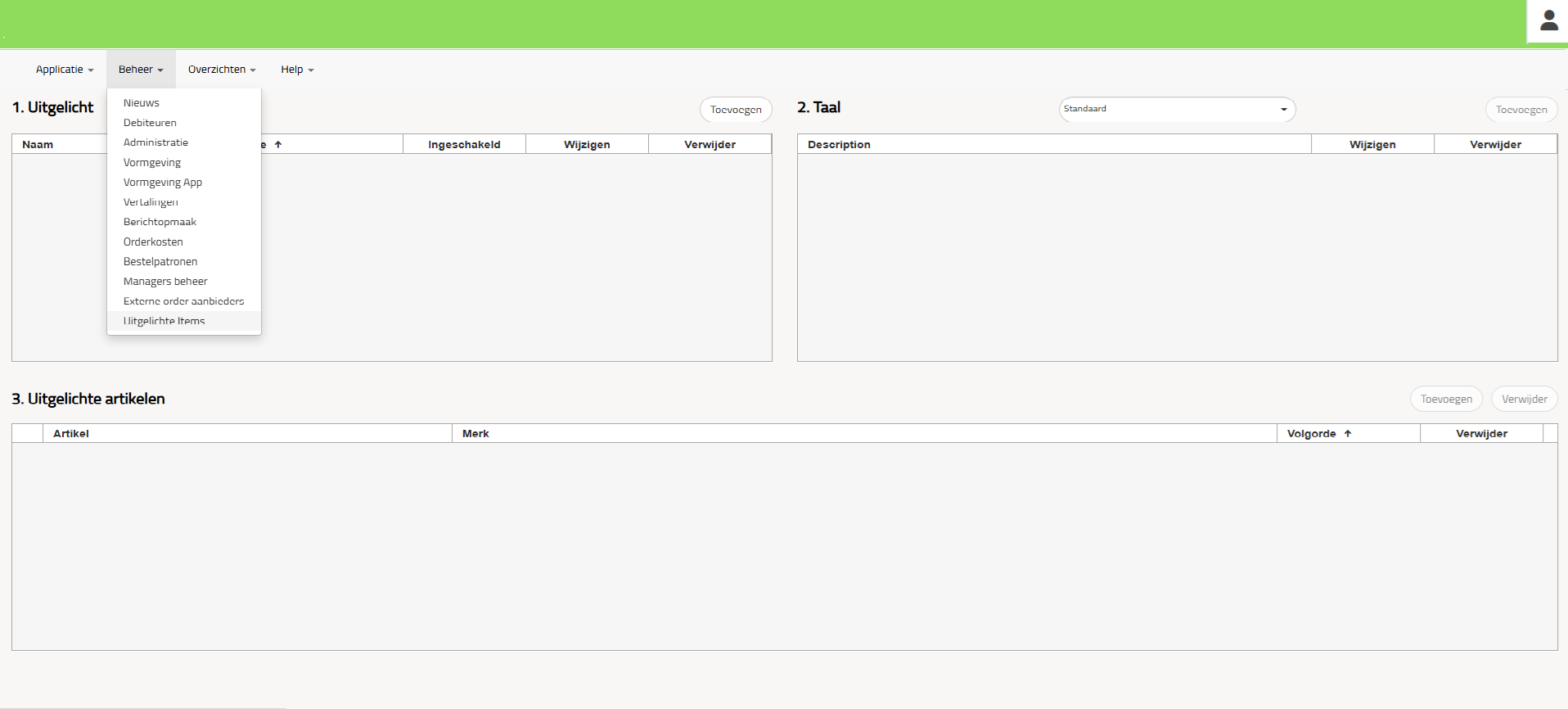Choose Externe order aanbieders entry
The image size is (1568, 709).
[183, 301]
